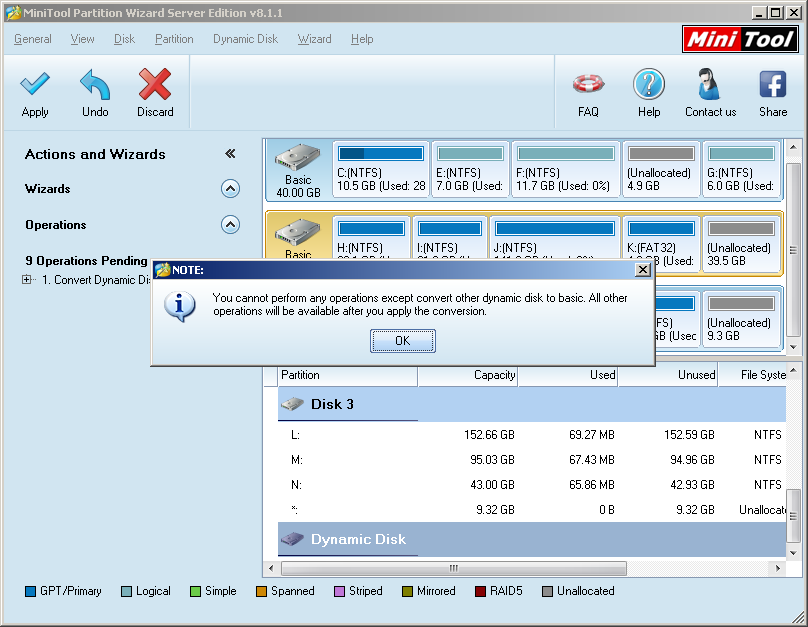Open the Dynamic Disk menu
Screen dimensions: 808x627
point(245,39)
